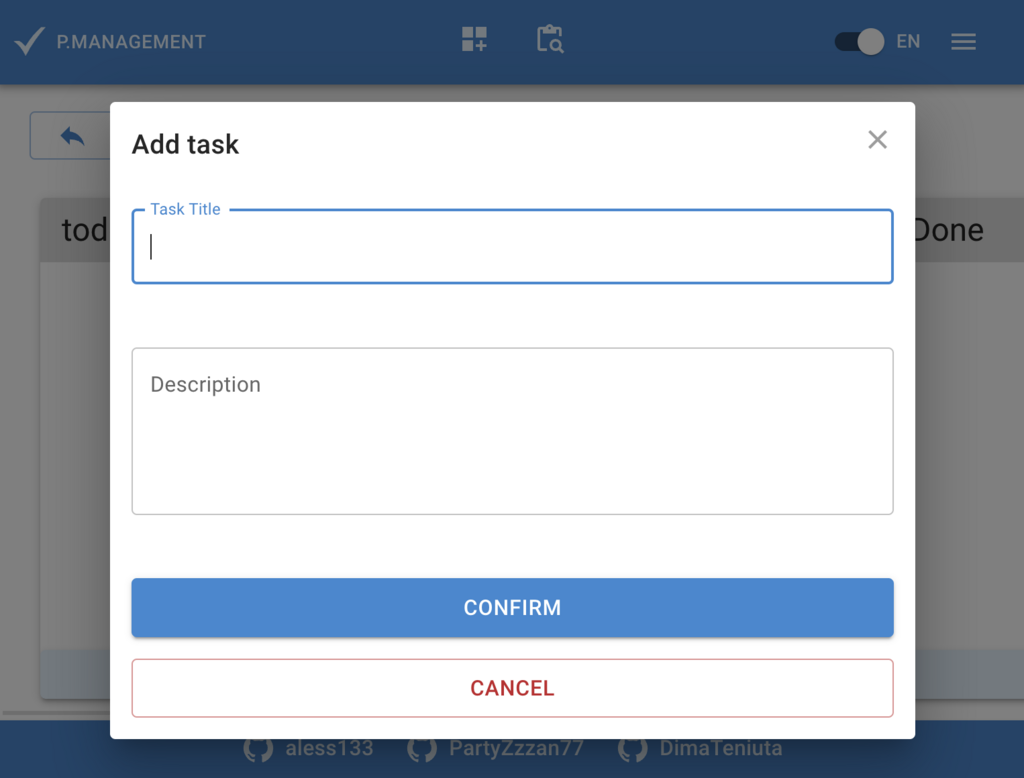Confirm the new task
The image size is (1024, 778).
pos(512,607)
